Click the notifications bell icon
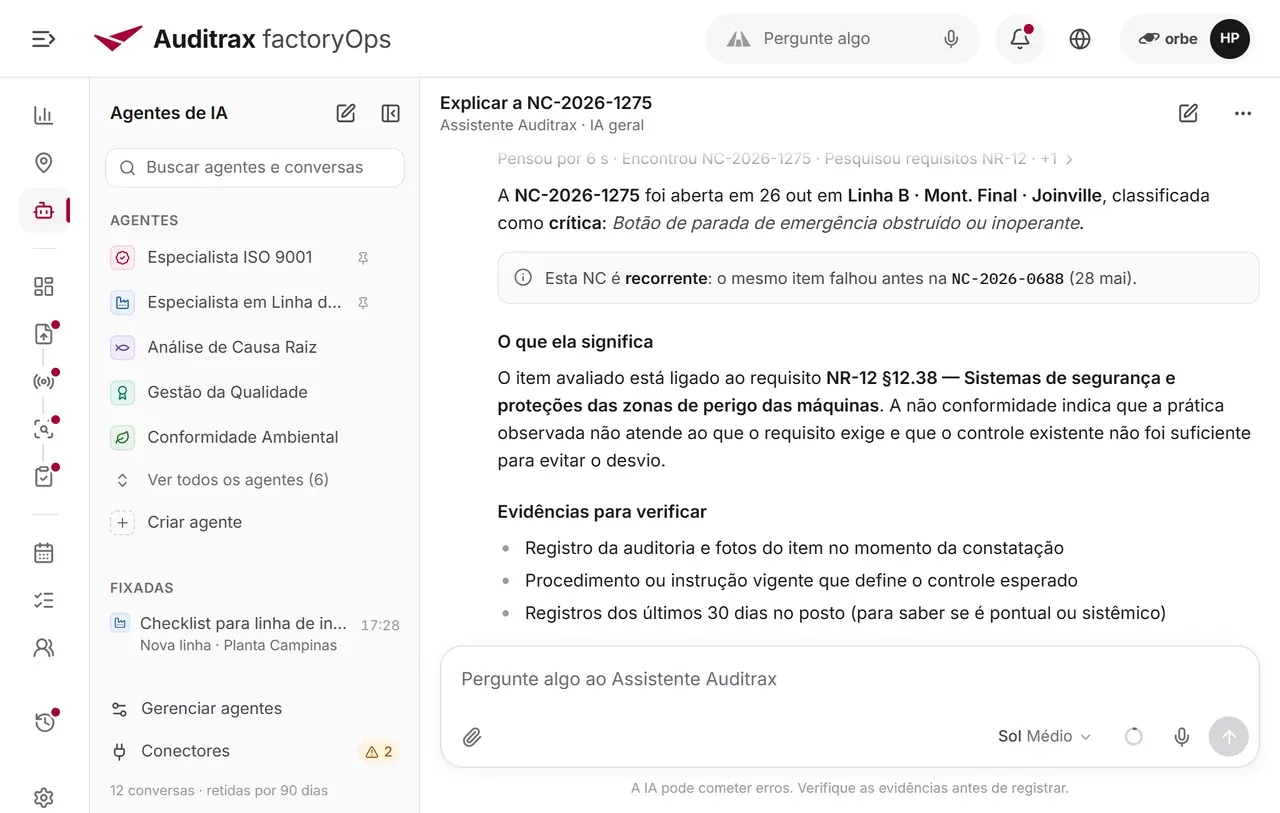This screenshot has height=813, width=1280. [1020, 39]
